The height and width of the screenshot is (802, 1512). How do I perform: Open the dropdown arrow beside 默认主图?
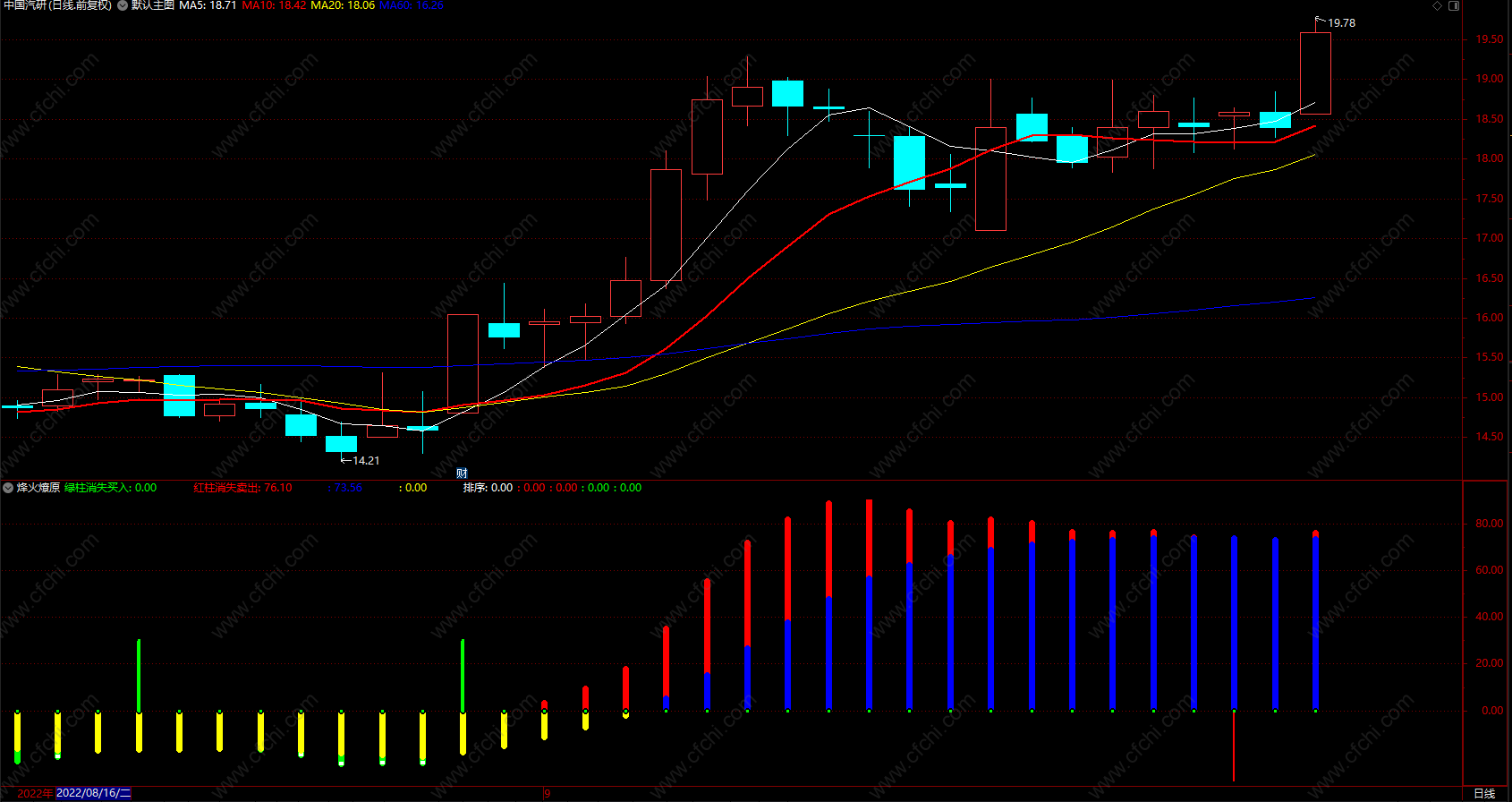[x=123, y=5]
